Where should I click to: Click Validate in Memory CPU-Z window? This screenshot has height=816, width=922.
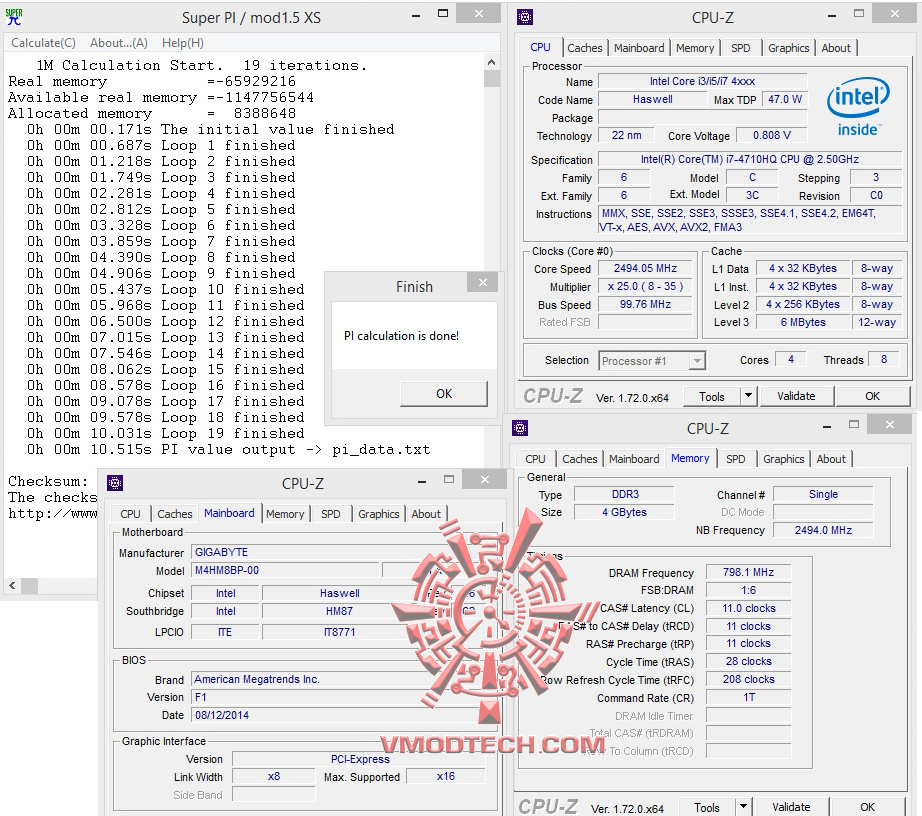791,808
